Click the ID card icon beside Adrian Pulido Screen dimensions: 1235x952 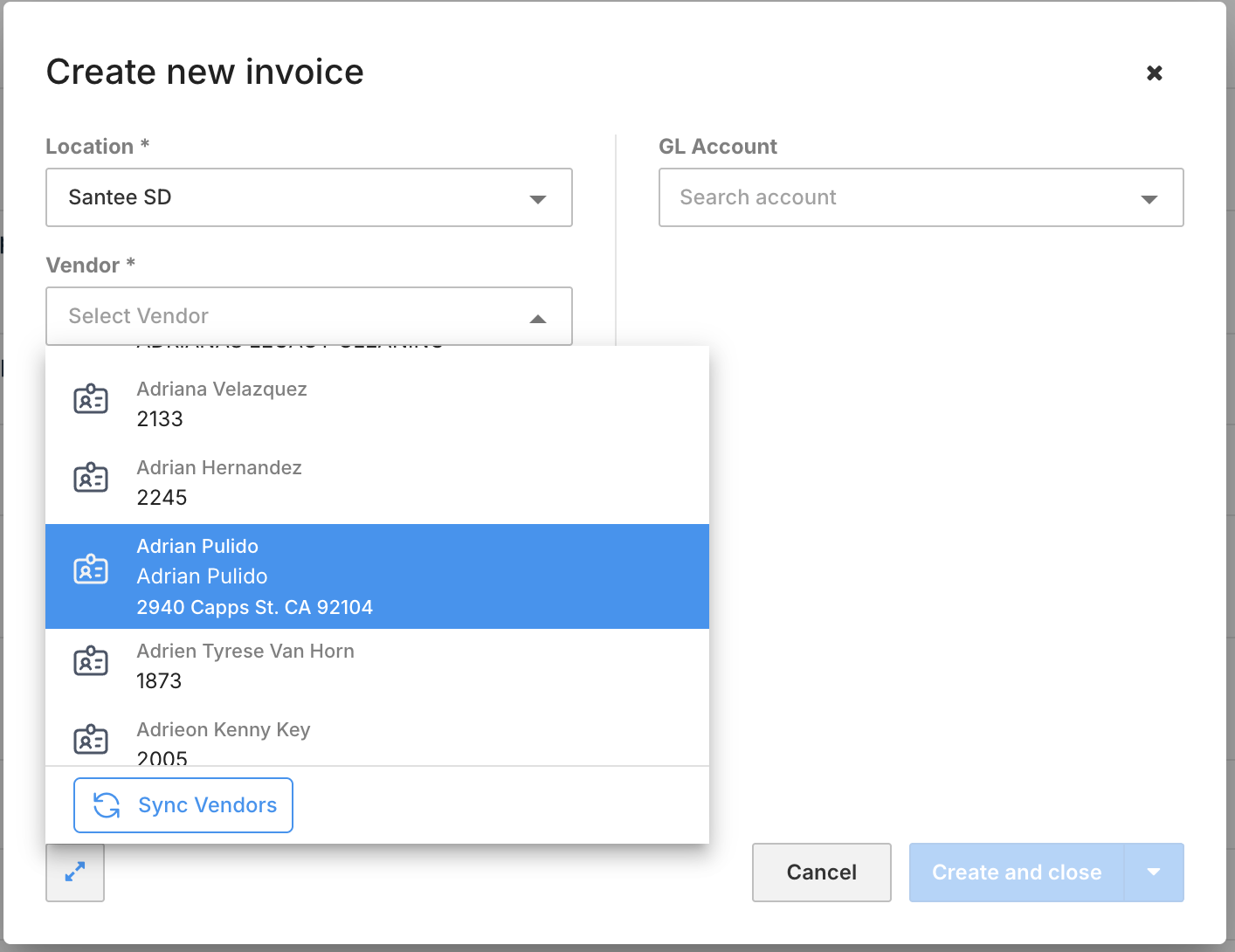coord(91,569)
